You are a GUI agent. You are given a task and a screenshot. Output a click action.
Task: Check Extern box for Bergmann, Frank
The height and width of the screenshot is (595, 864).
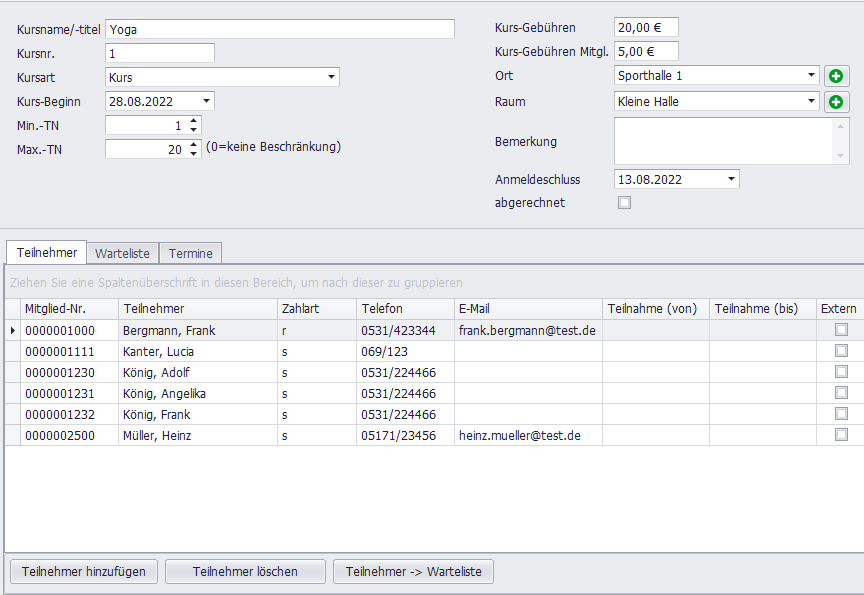(841, 330)
